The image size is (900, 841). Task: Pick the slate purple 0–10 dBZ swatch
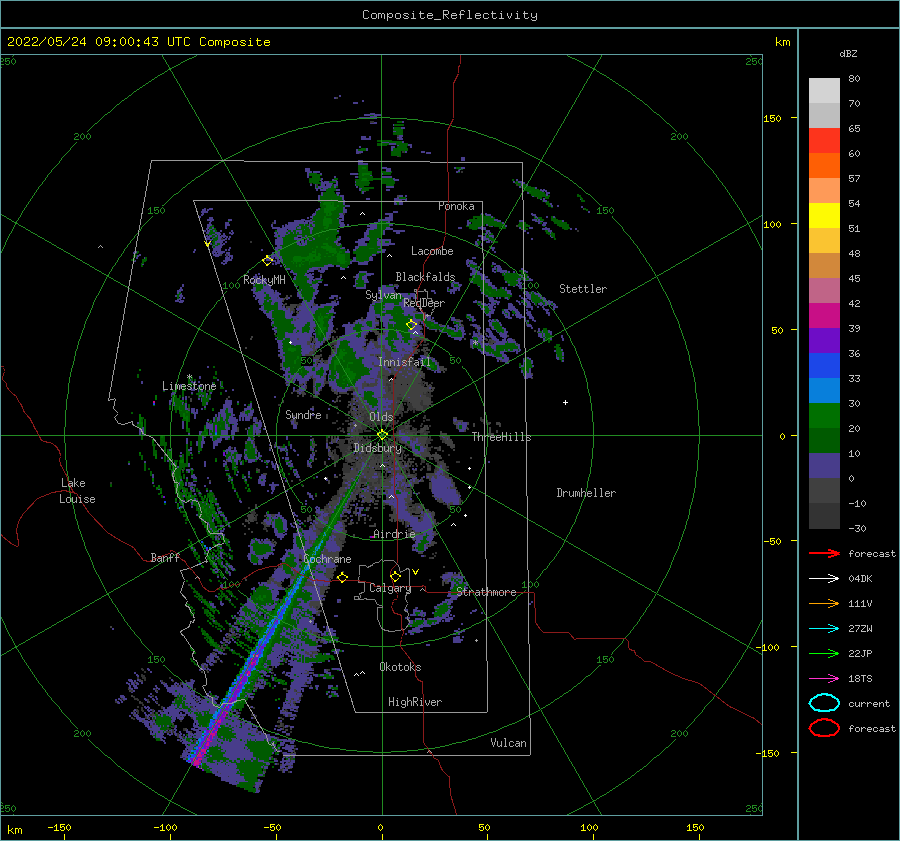pos(824,465)
